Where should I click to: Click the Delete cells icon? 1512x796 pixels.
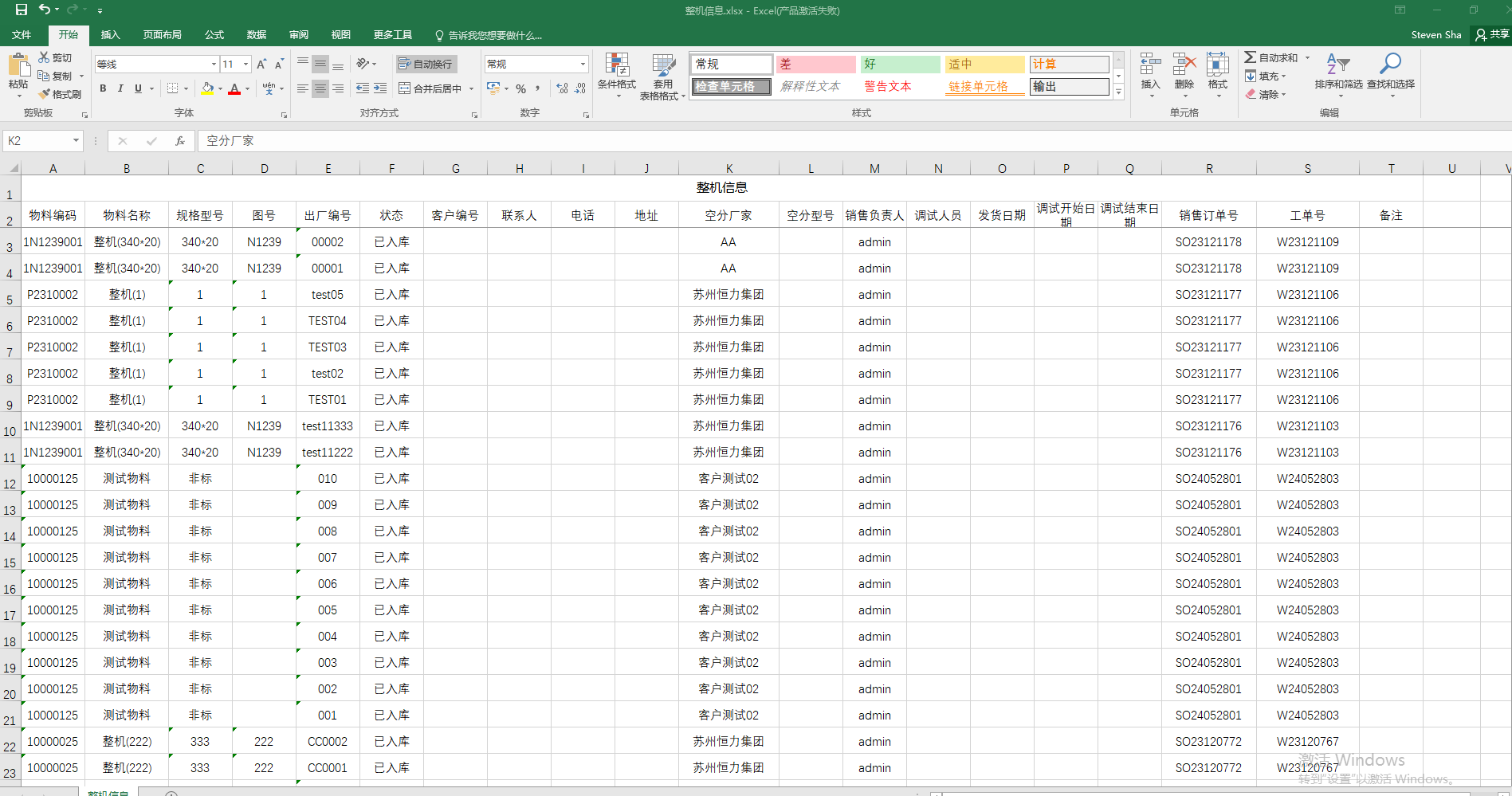point(1184,65)
